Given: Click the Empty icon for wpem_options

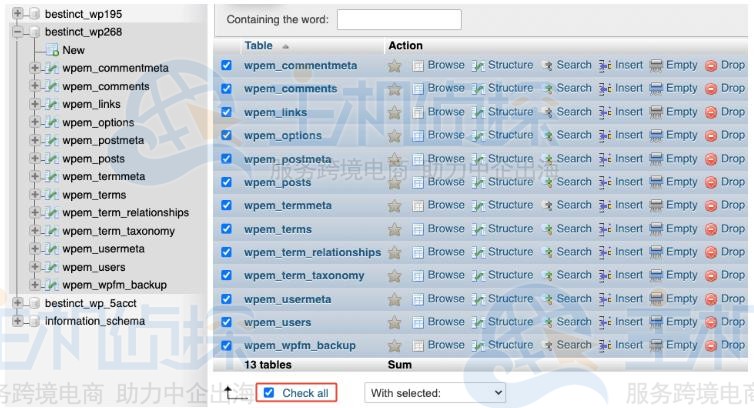Looking at the screenshot, I should click(x=656, y=136).
